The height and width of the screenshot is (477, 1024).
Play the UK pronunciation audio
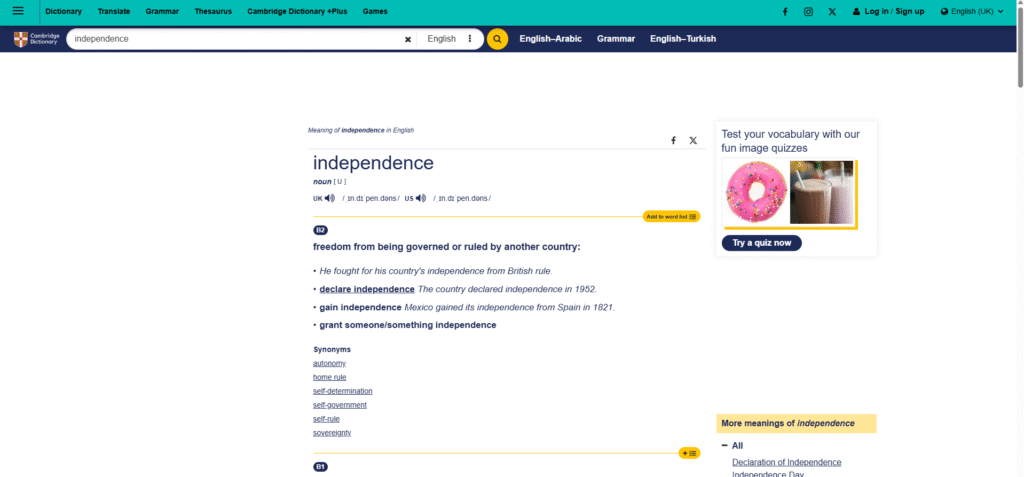click(330, 198)
